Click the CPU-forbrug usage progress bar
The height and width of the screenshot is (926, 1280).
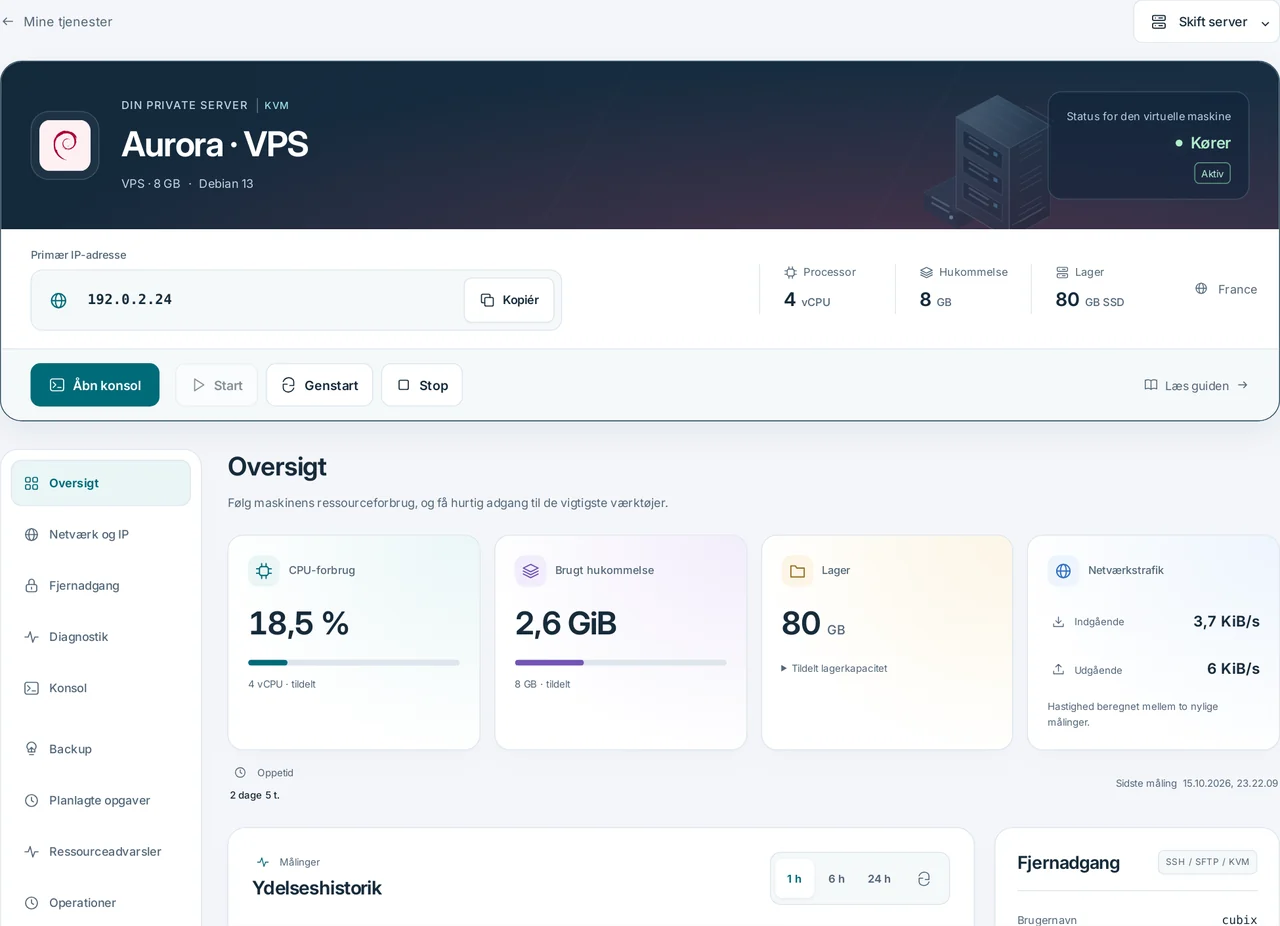(x=354, y=662)
